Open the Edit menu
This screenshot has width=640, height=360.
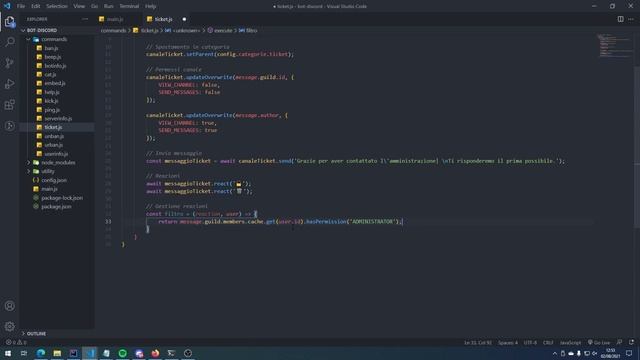pyautogui.click(x=36, y=6)
